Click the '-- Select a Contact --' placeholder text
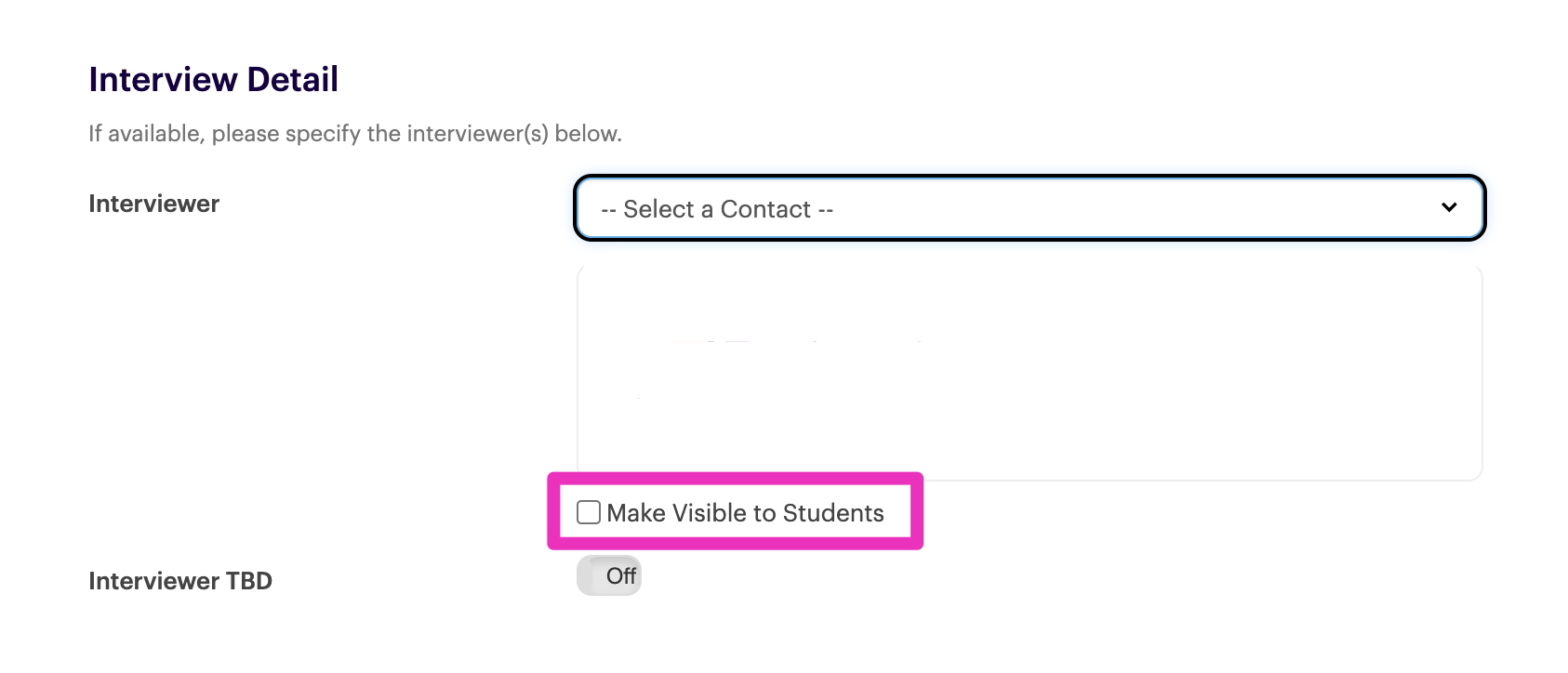This screenshot has height=673, width=1568. coord(717,209)
